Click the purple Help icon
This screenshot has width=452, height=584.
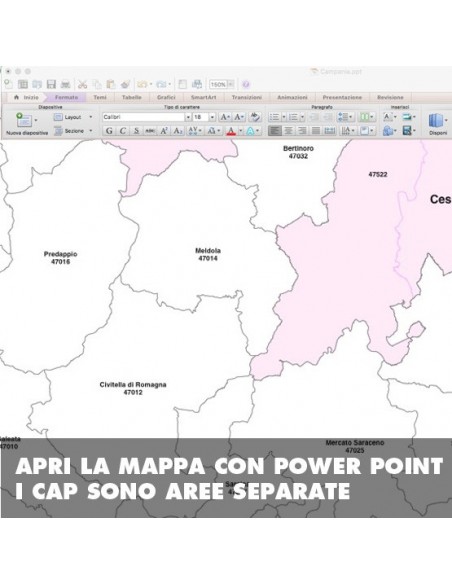click(246, 85)
